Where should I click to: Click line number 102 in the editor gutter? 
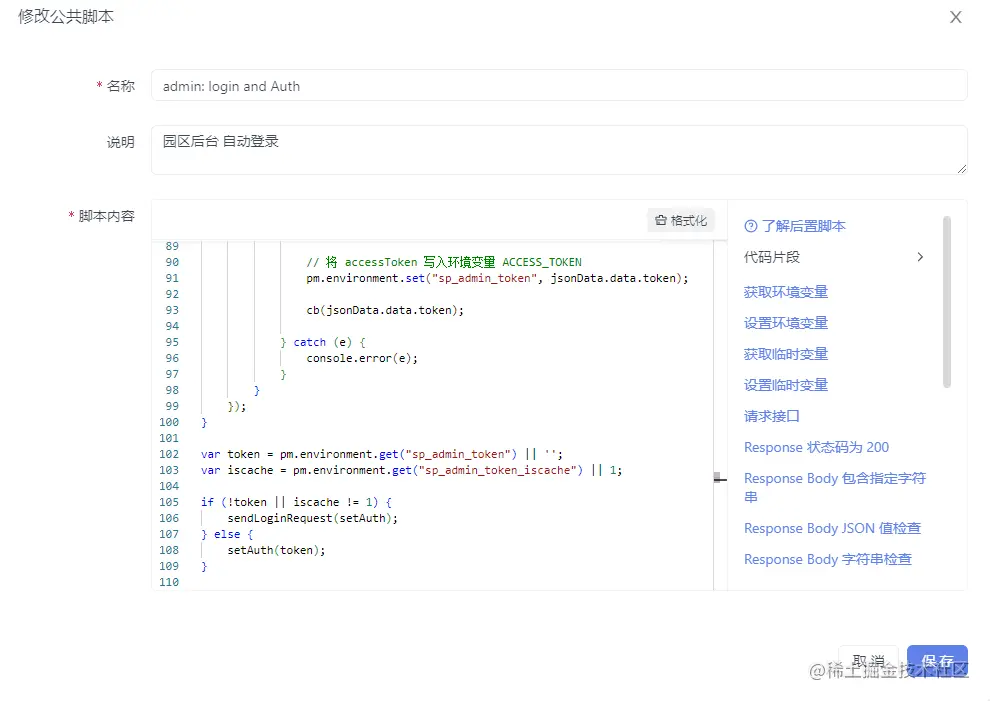coord(169,454)
